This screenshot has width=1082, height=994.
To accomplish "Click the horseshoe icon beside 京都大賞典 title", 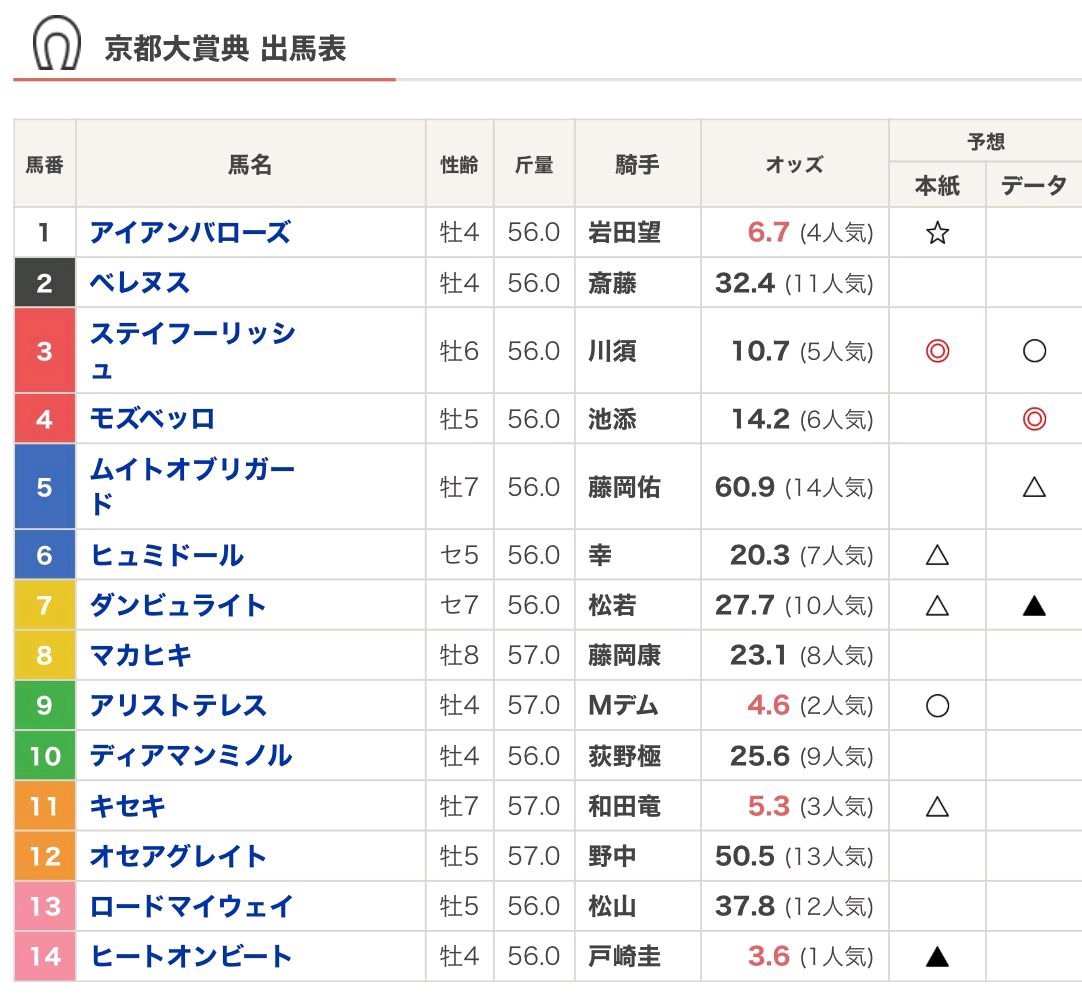I will [57, 43].
